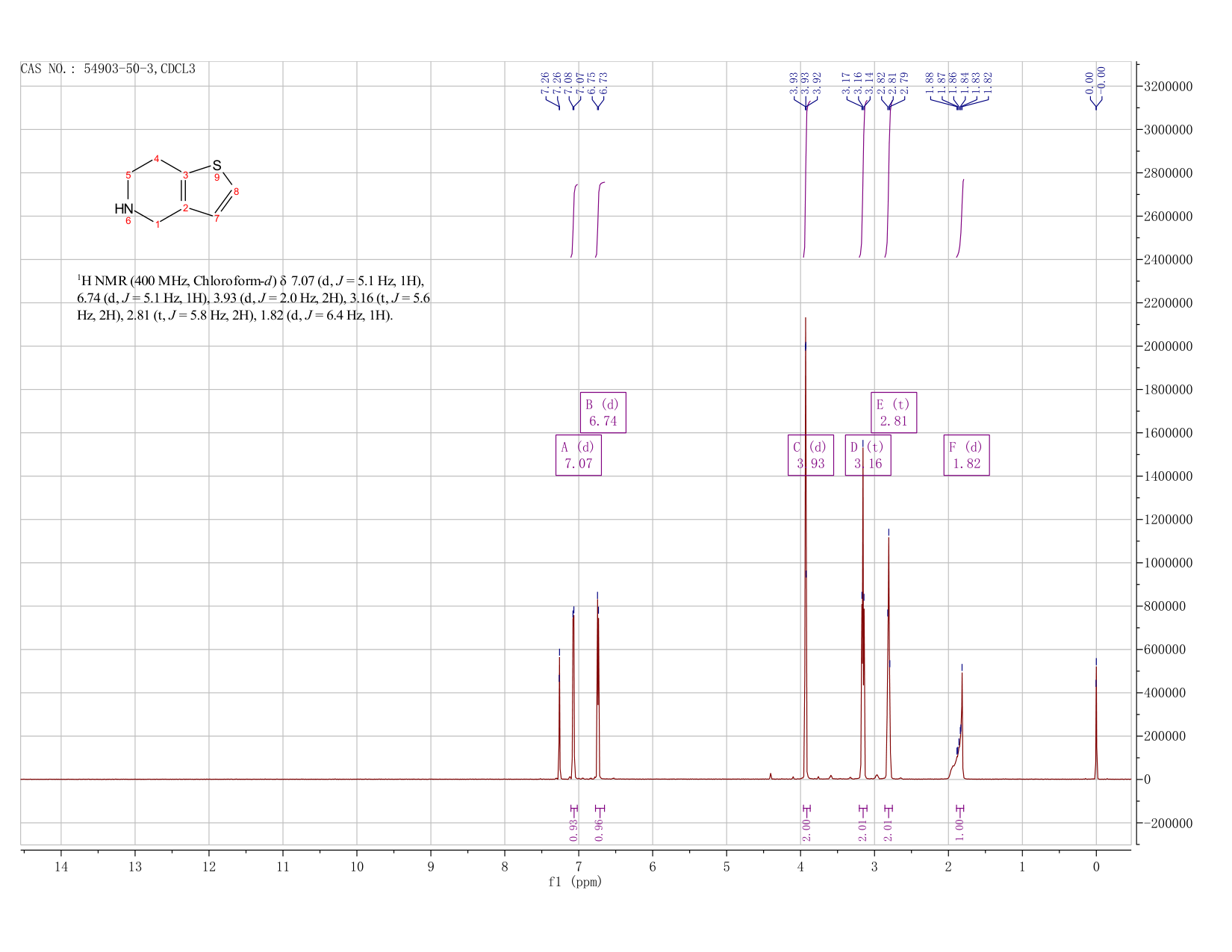Click the red atom label 1 in the structure
Screen dimensions: 1232x952
(x=158, y=225)
